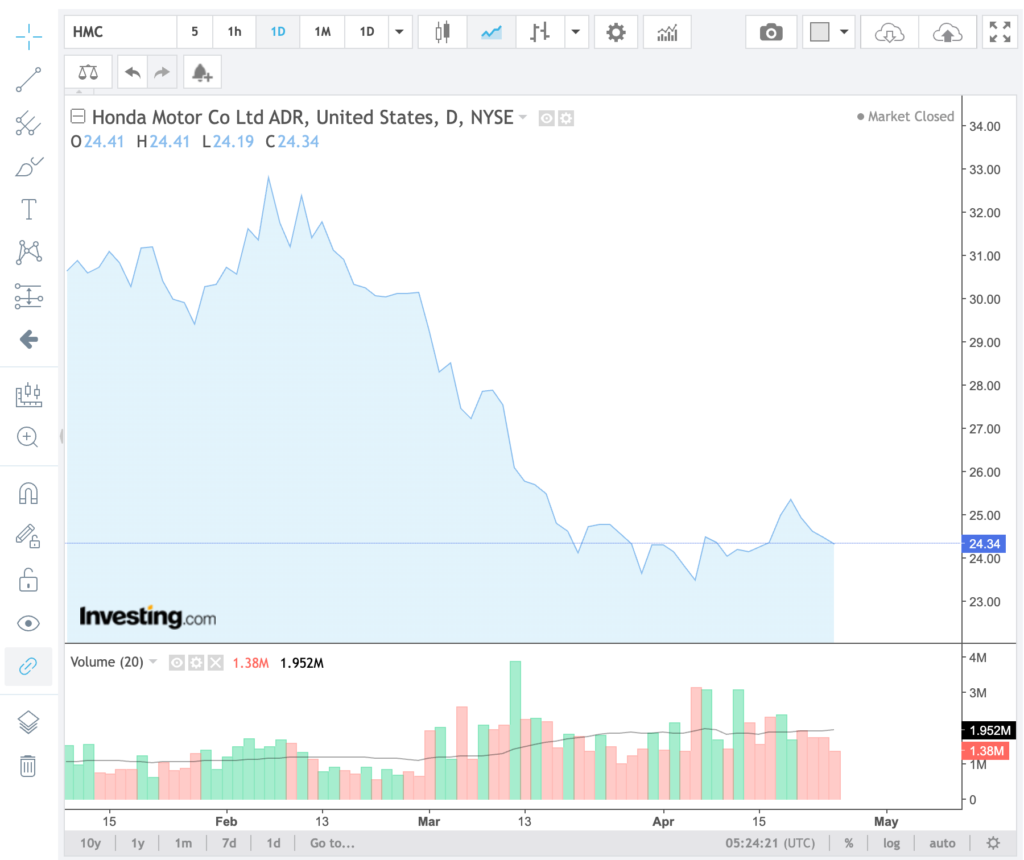Screen dimensions: 1024x860
Task: Select the 1h interval tab
Action: coord(234,32)
